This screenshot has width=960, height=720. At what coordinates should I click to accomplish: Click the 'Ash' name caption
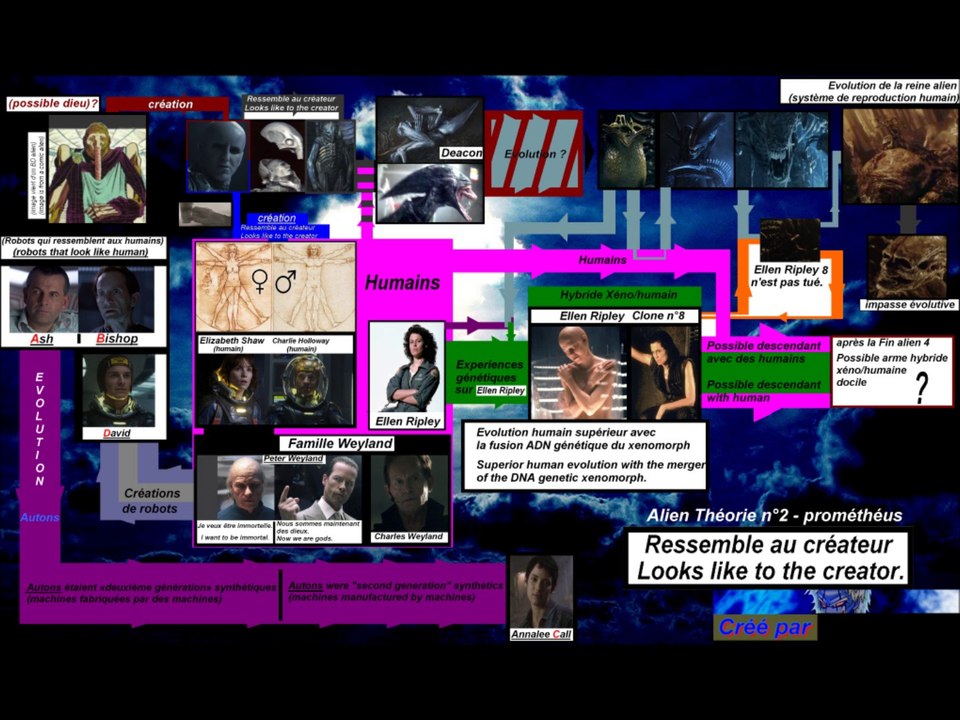[x=41, y=339]
